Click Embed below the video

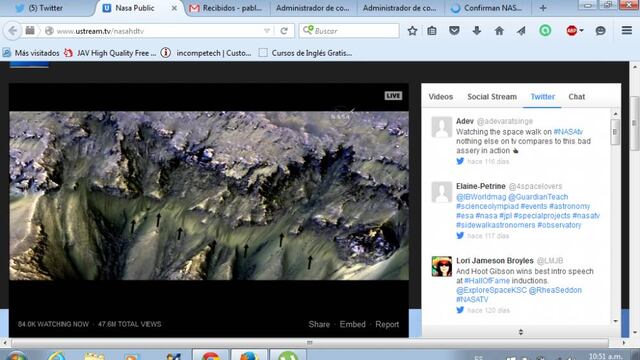353,324
